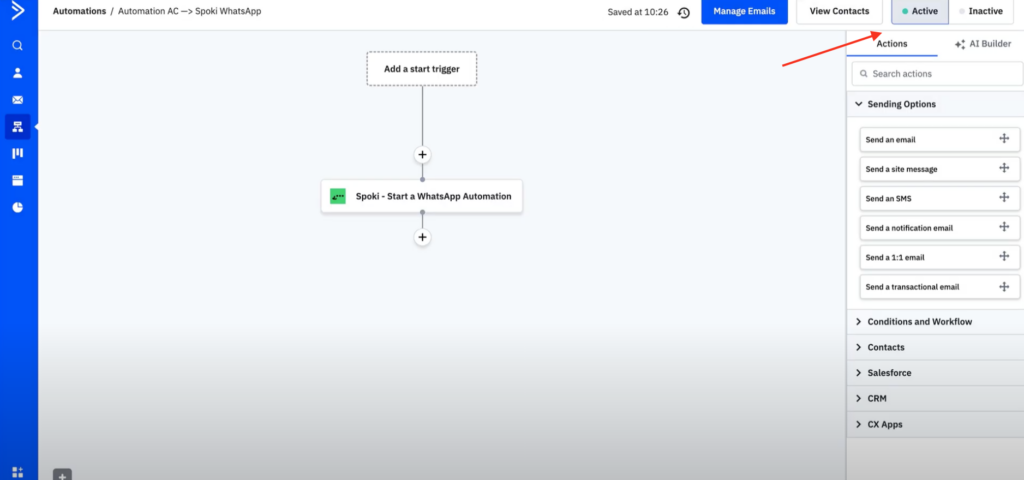Viewport: 1024px width, 480px height.
Task: Expand the Conditions and Workflow section
Action: coord(920,322)
